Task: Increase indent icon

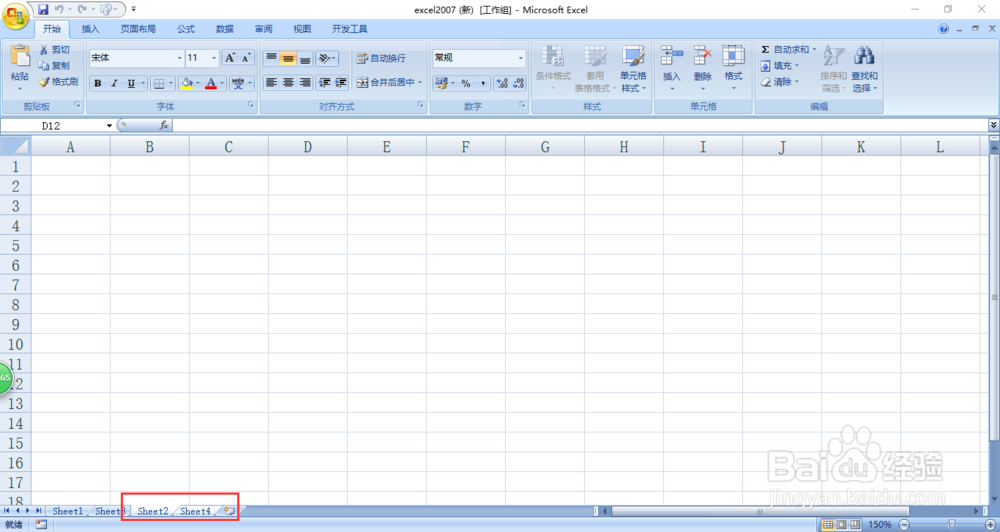Action: click(x=341, y=82)
